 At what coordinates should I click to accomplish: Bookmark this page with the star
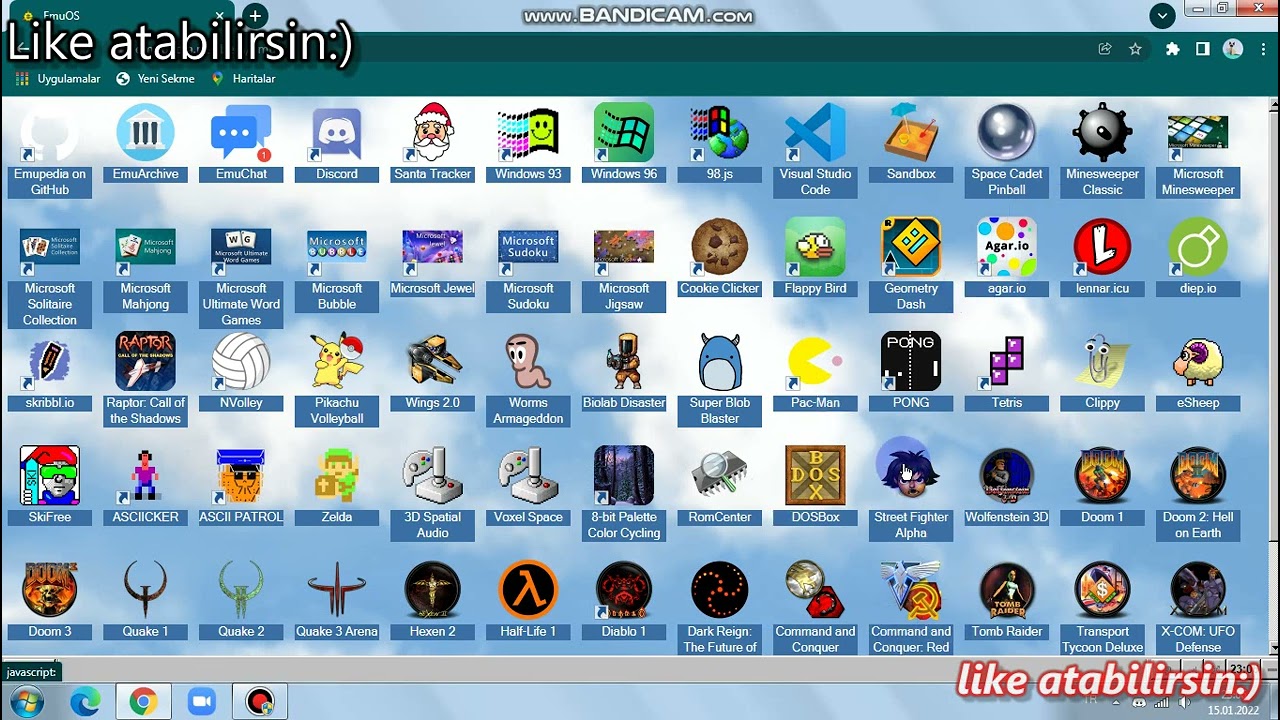click(1135, 48)
